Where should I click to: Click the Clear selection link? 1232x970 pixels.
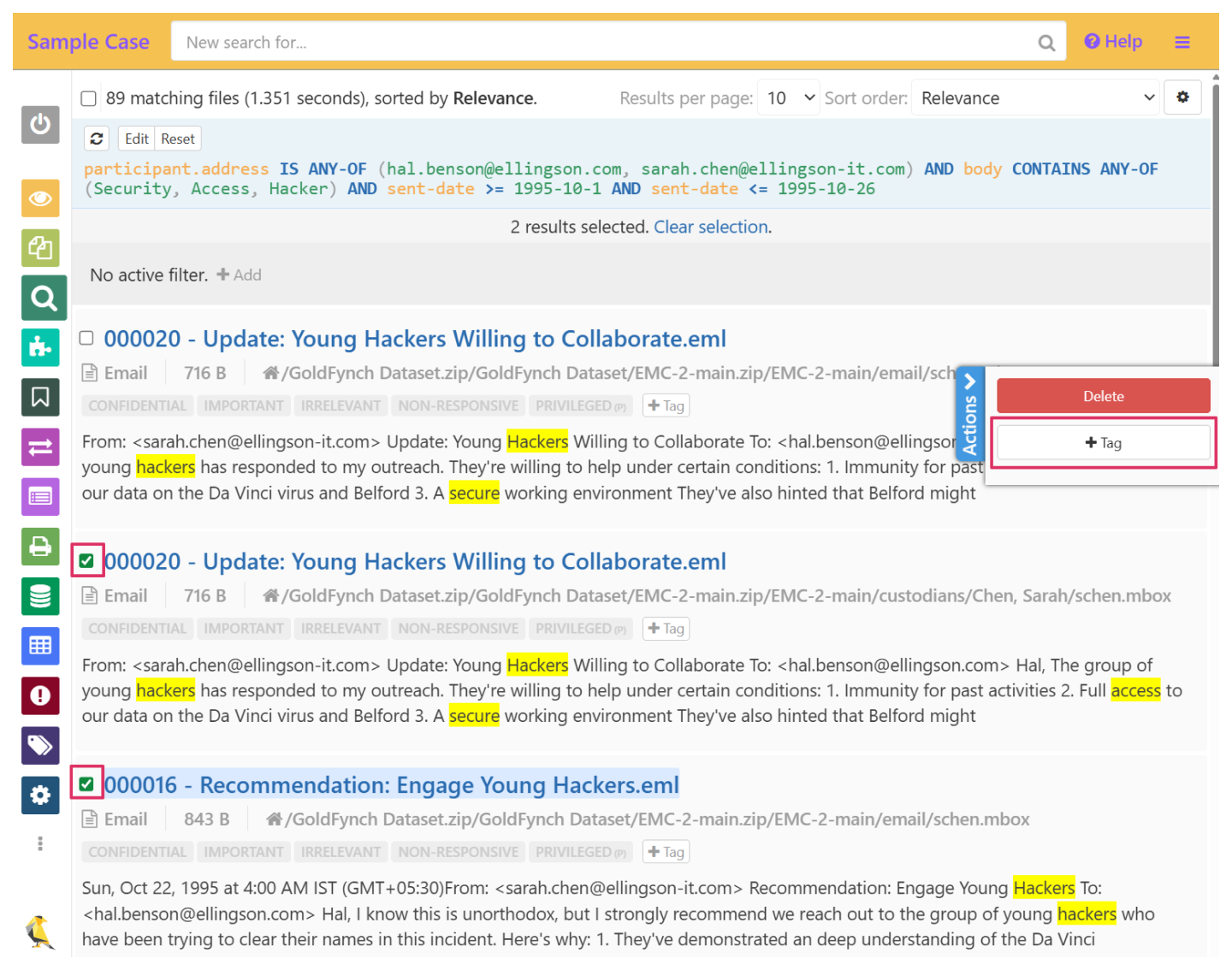tap(711, 227)
